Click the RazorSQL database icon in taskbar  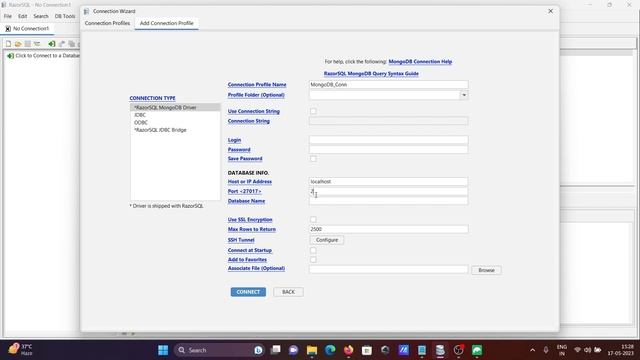pyautogui.click(x=440, y=350)
